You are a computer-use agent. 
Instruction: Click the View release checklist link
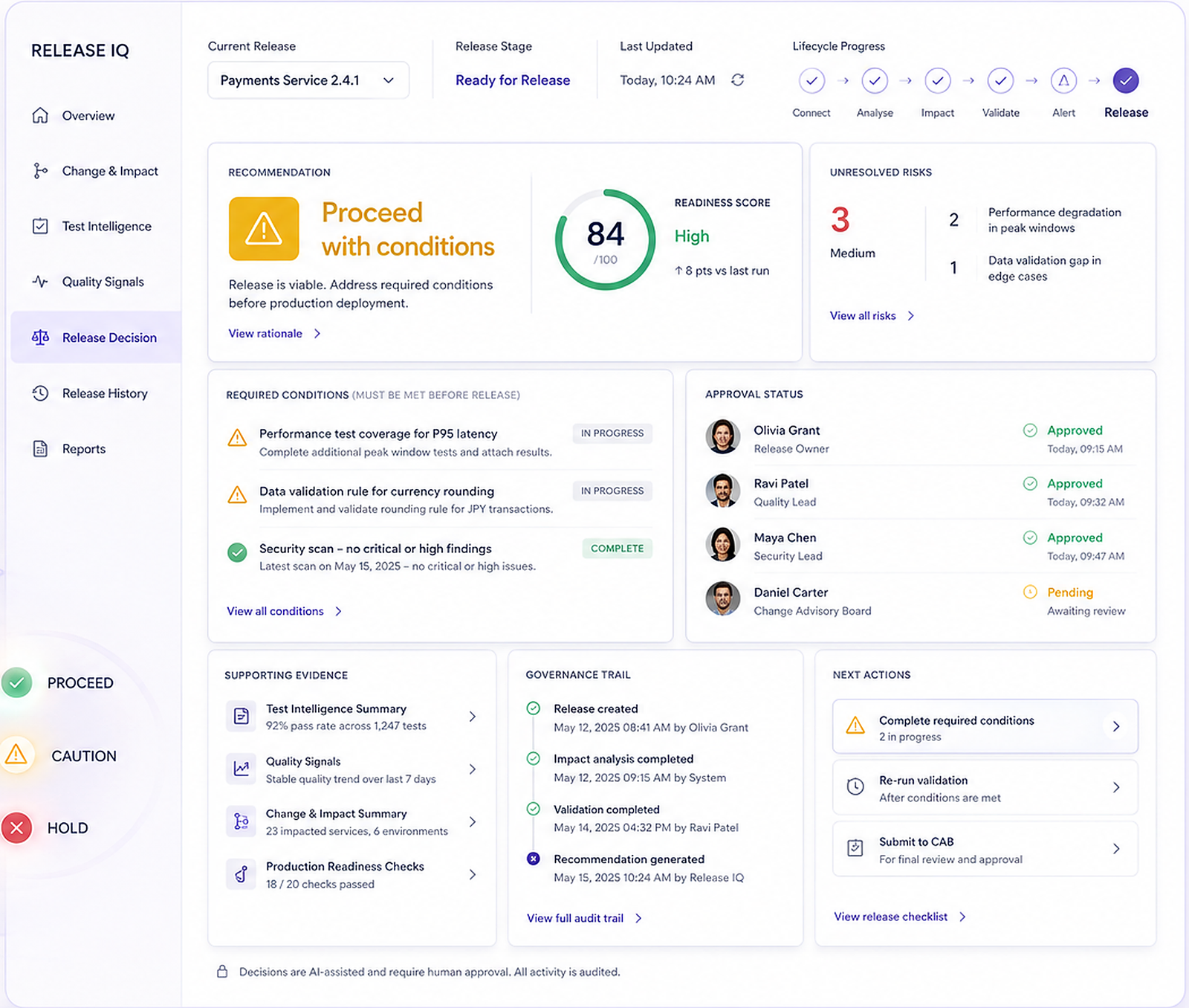pos(899,917)
